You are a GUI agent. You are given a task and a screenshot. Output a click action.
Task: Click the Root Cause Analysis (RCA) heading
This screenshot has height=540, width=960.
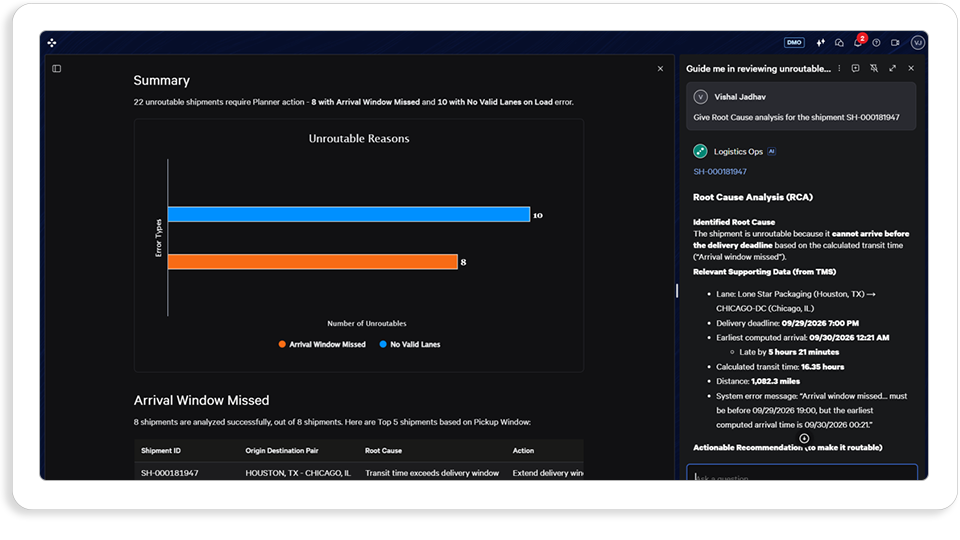pyautogui.click(x=753, y=197)
